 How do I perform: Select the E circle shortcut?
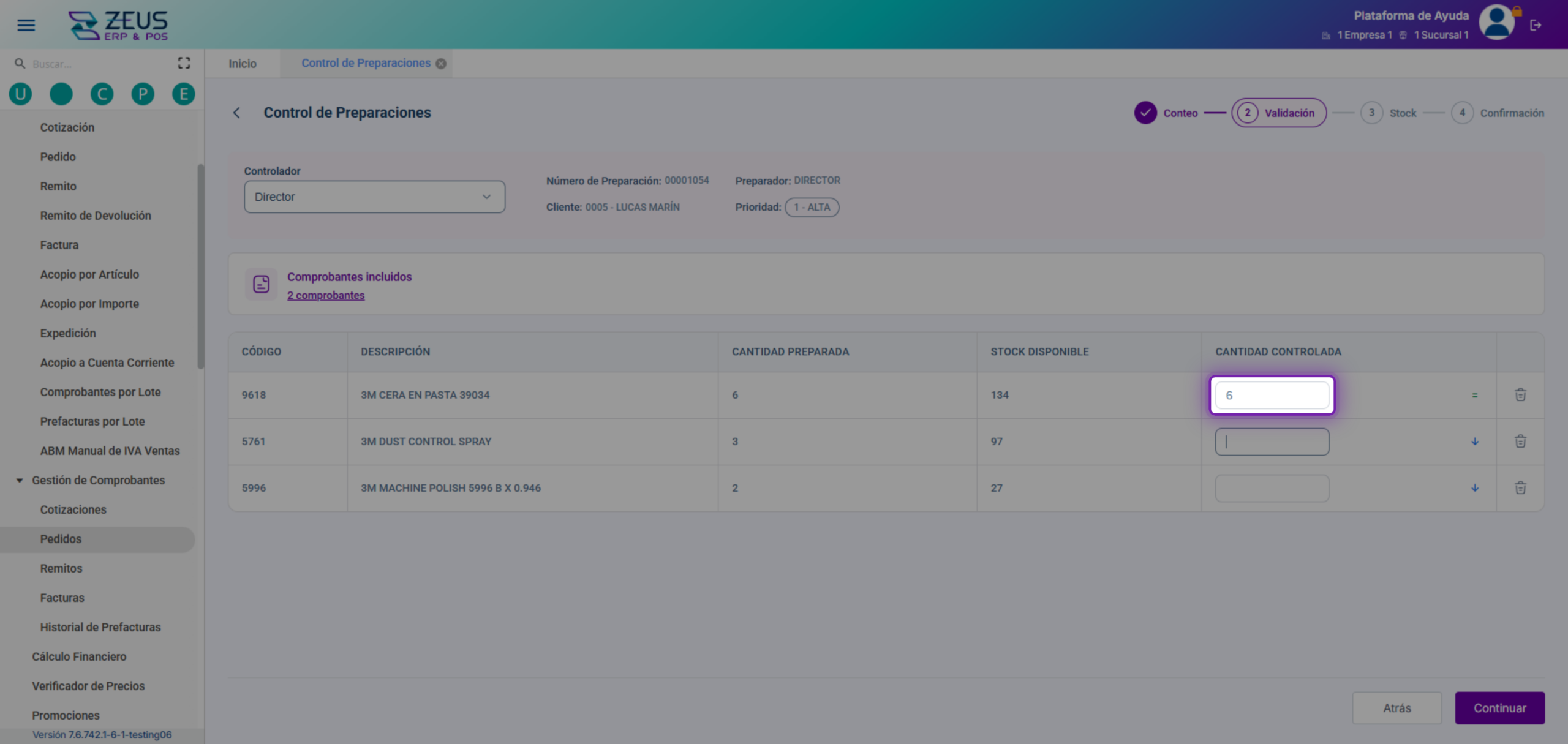tap(184, 94)
